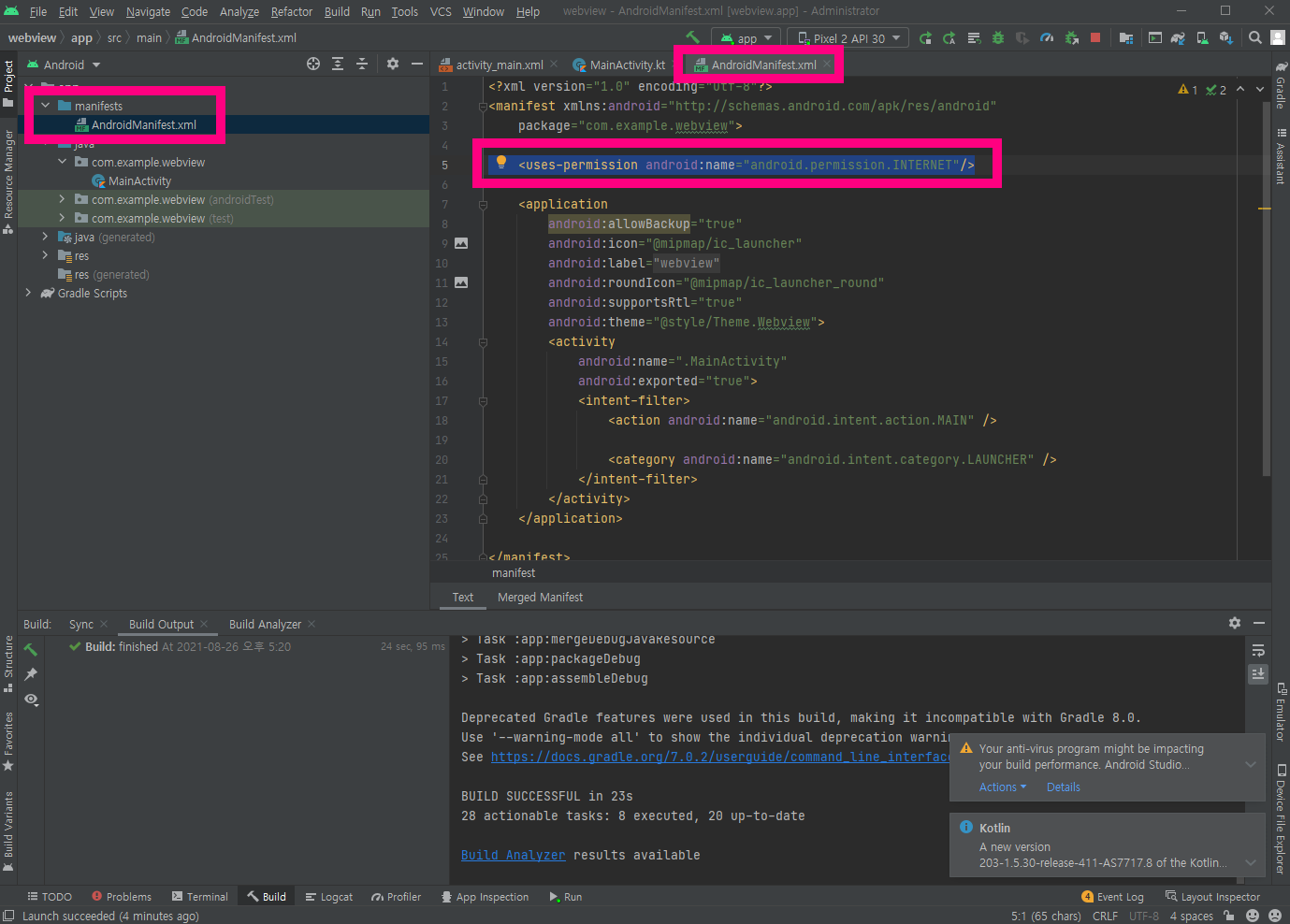Image resolution: width=1290 pixels, height=924 pixels.
Task: Toggle the Gradle tool window on the right stripe
Action: (1281, 85)
